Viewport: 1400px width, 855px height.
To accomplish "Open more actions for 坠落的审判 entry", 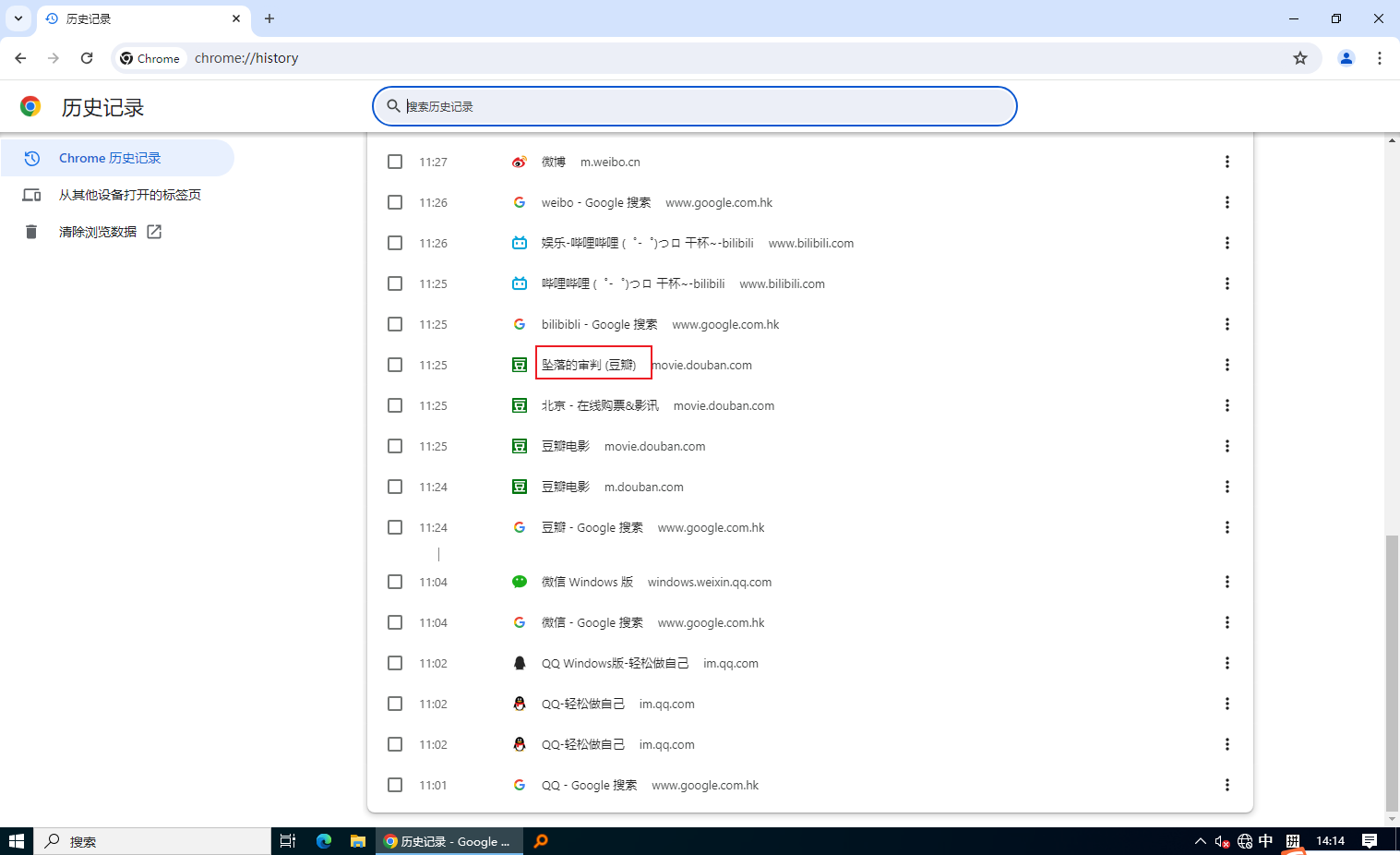I will pyautogui.click(x=1226, y=365).
